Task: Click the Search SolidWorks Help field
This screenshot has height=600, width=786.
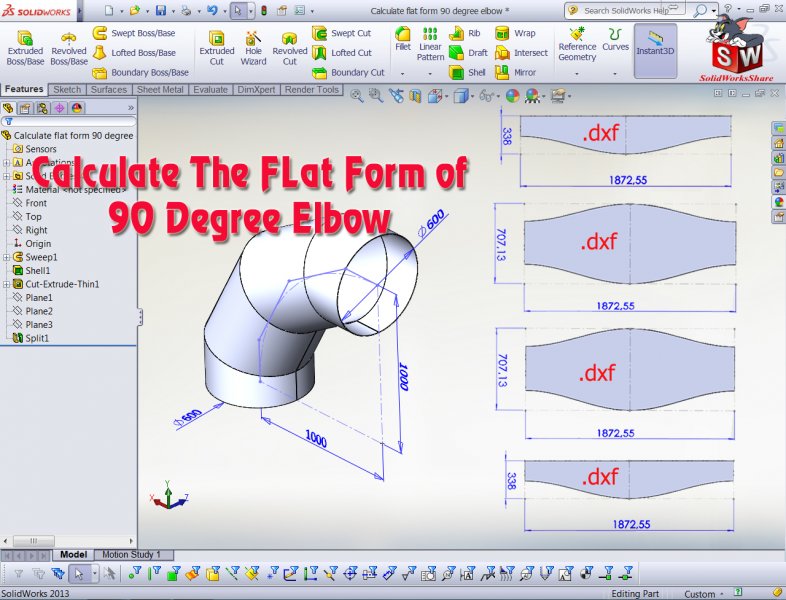Action: click(628, 11)
